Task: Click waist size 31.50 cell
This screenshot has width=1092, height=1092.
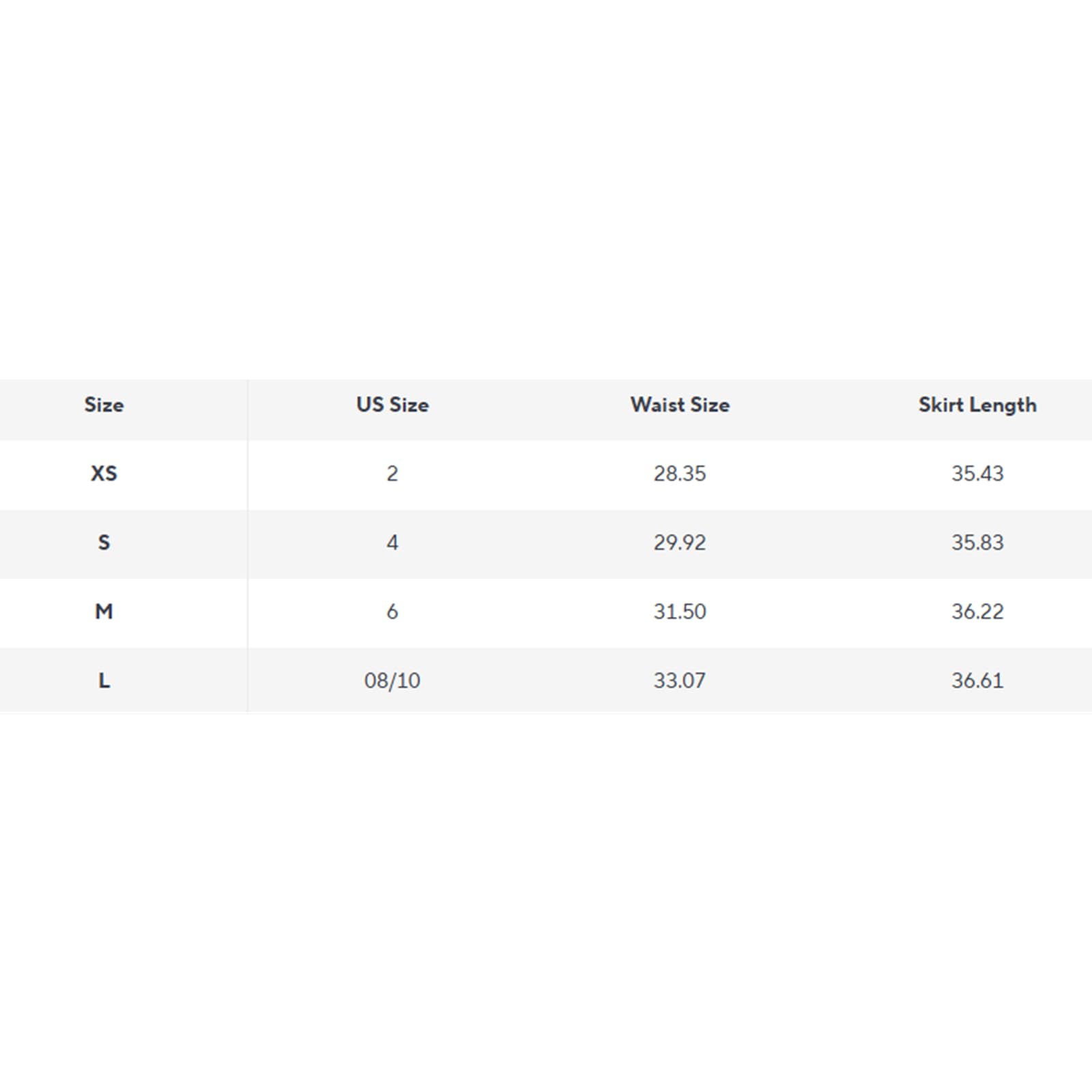Action: (x=680, y=612)
